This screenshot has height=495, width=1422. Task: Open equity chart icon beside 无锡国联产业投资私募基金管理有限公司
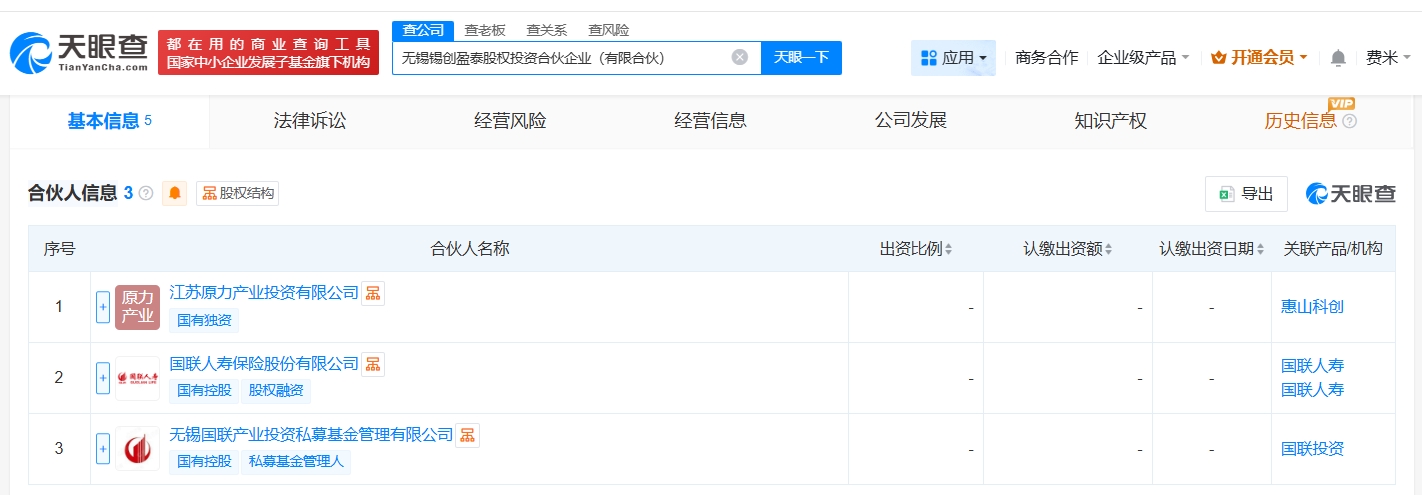coord(468,435)
